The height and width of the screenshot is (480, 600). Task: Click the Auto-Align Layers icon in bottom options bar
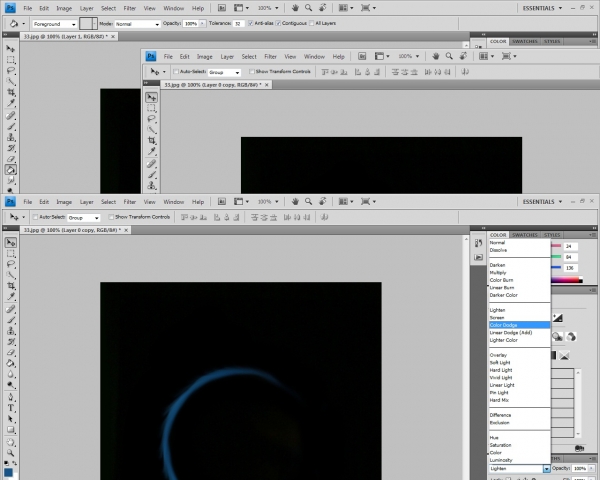324,217
